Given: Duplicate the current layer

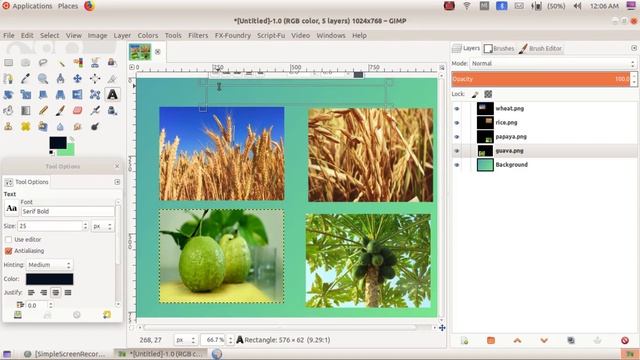Looking at the screenshot, I should pyautogui.click(x=571, y=340).
